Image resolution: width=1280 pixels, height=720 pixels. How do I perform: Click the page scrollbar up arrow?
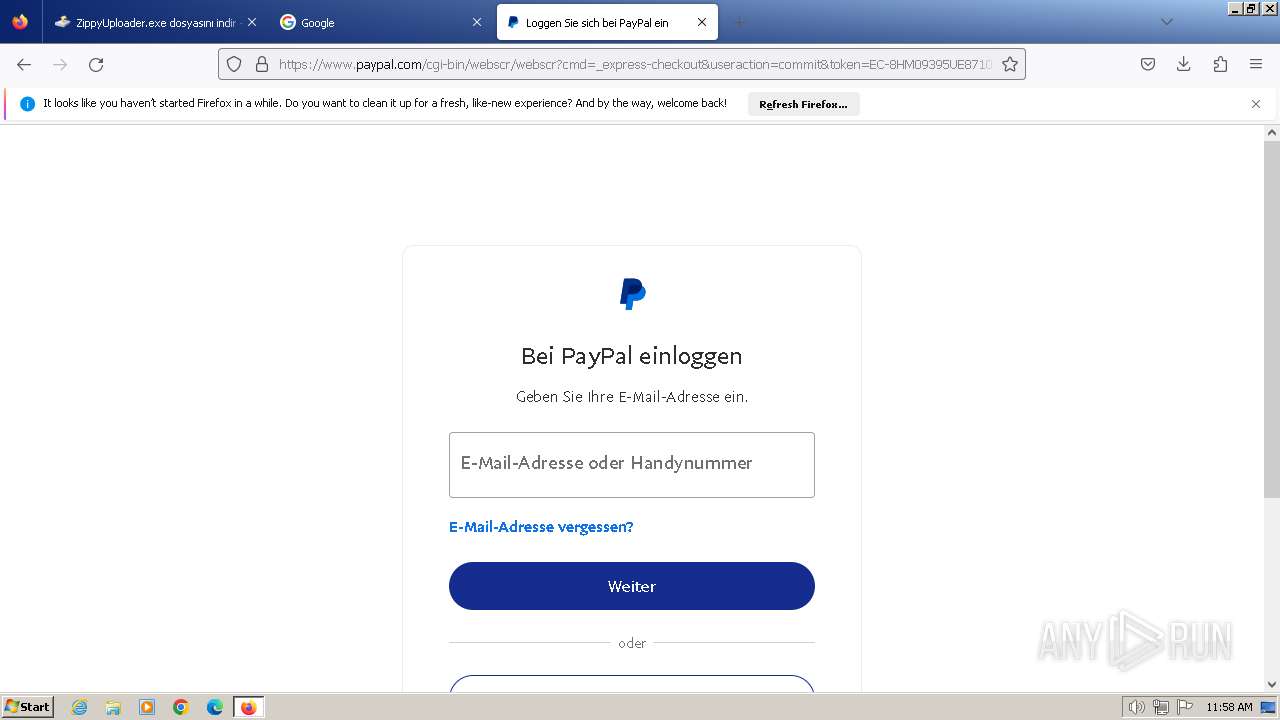(x=1272, y=132)
